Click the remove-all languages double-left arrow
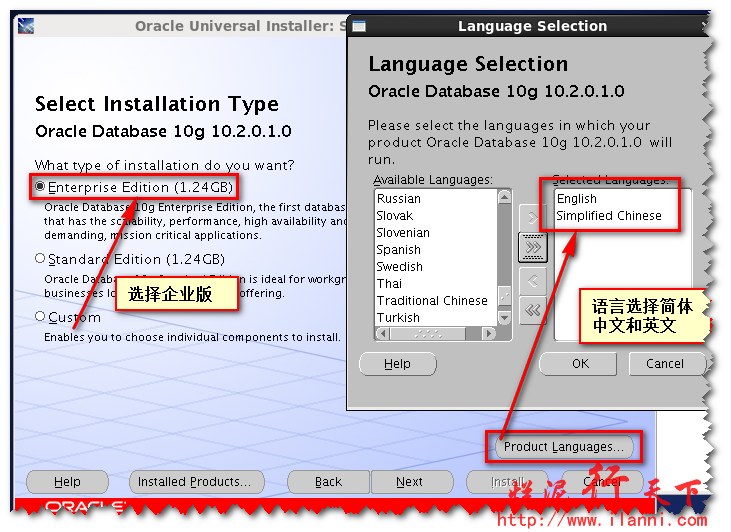This screenshot has height=532, width=731. coord(532,310)
